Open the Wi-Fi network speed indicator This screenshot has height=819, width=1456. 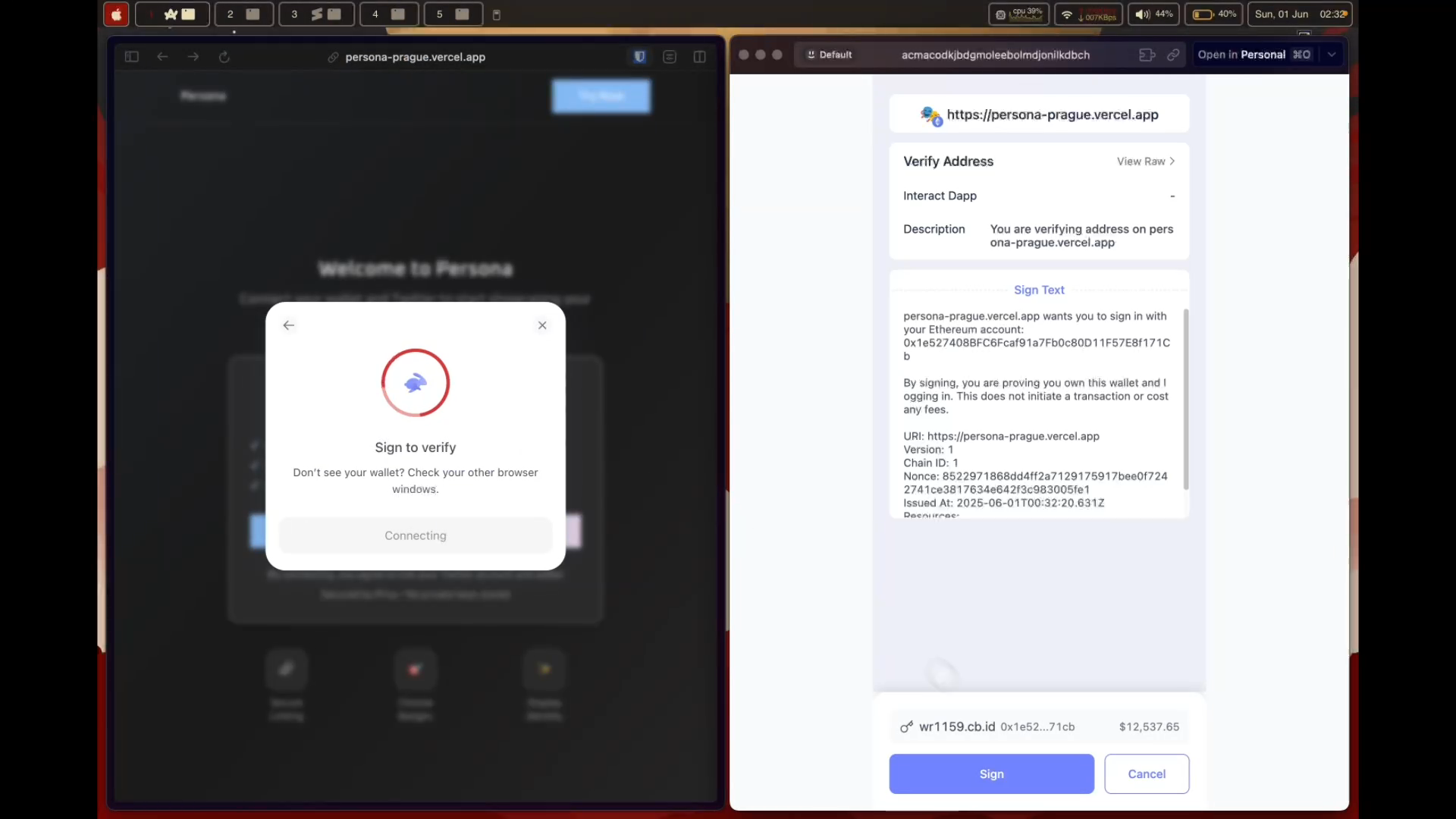coord(1088,14)
